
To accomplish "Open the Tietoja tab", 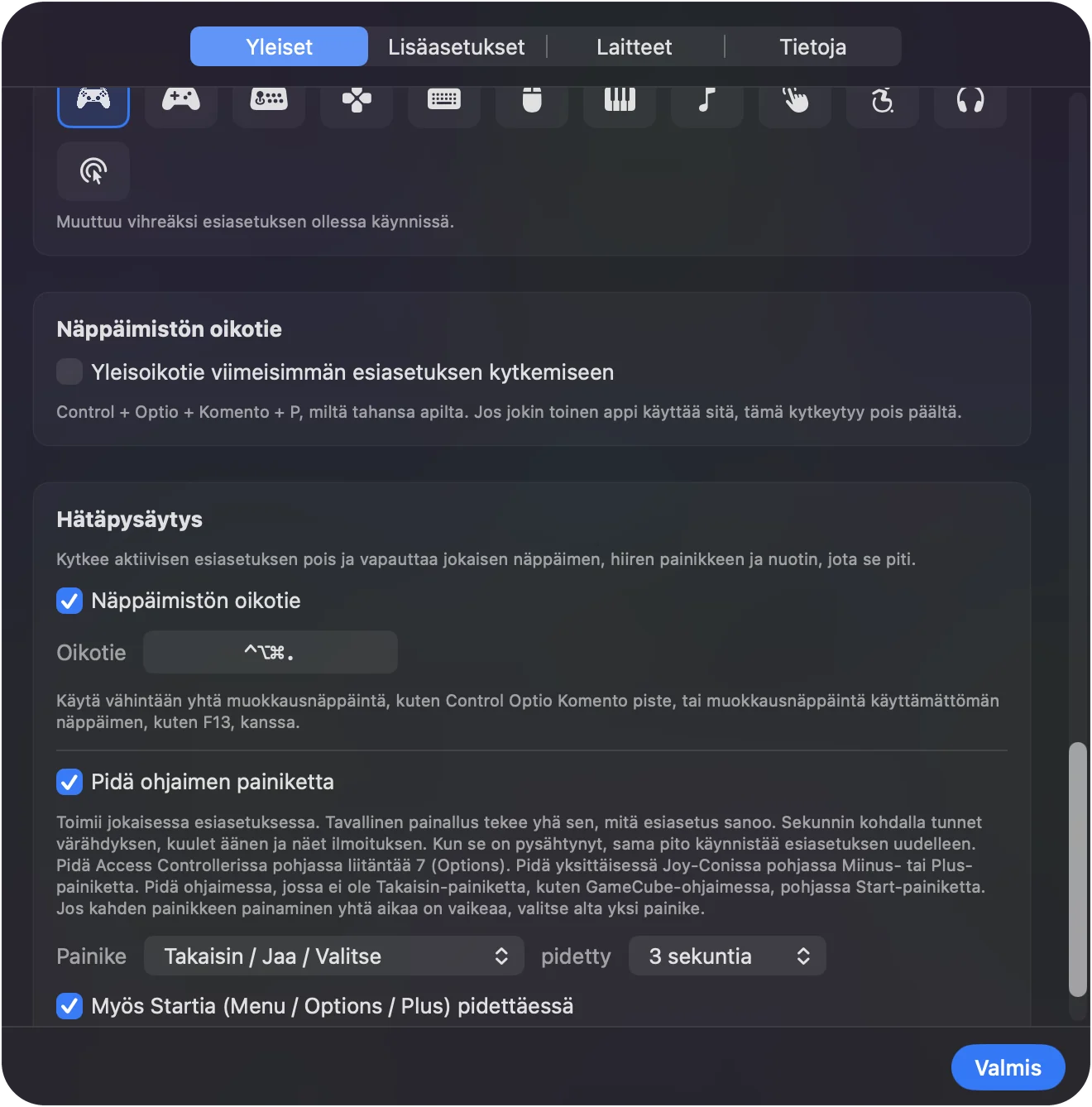I will click(813, 46).
